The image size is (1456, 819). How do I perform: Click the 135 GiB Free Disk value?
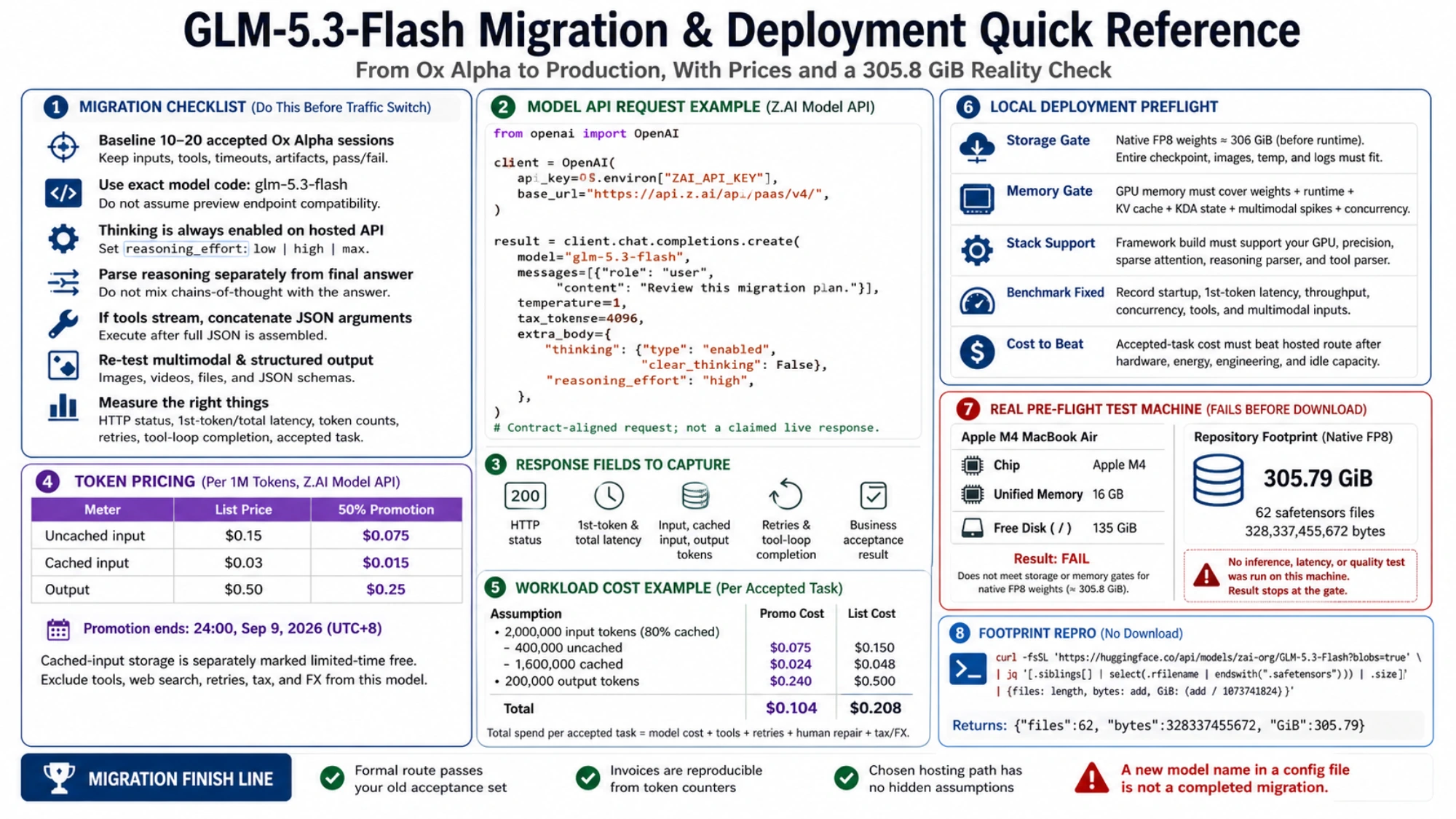(x=1114, y=529)
